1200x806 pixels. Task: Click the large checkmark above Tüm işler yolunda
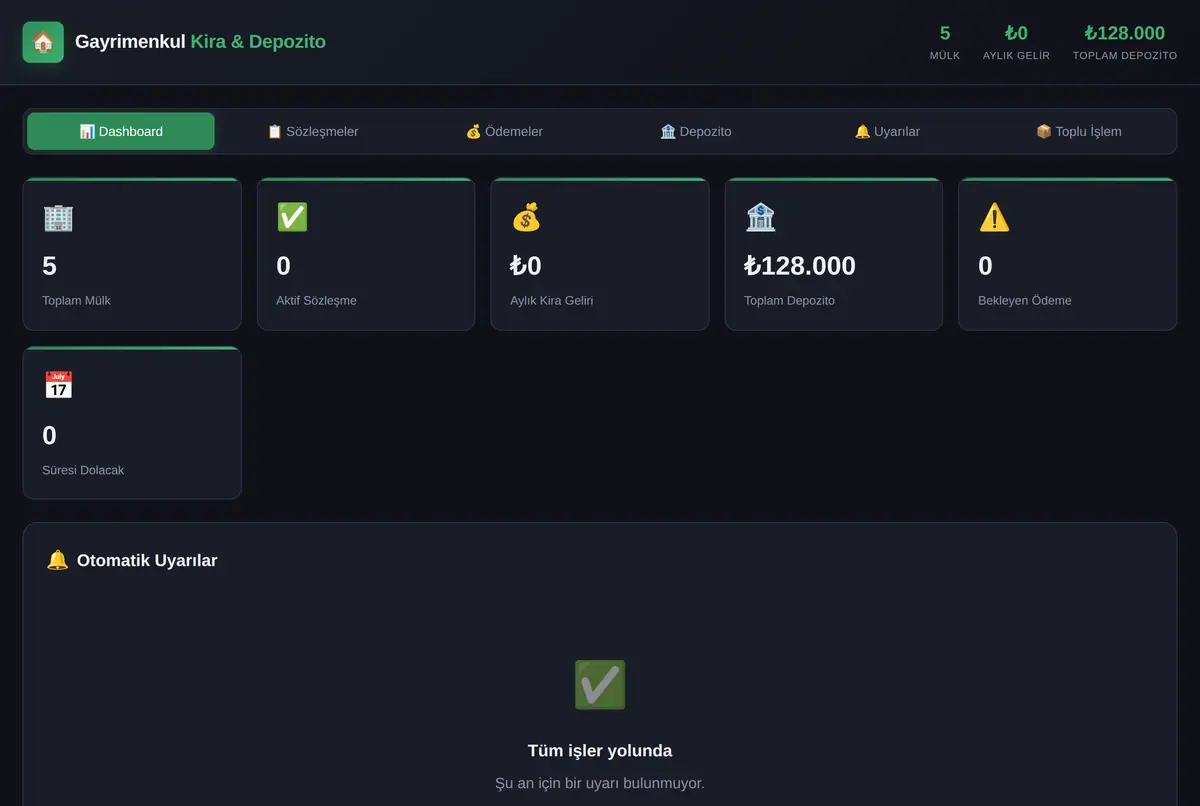click(600, 685)
